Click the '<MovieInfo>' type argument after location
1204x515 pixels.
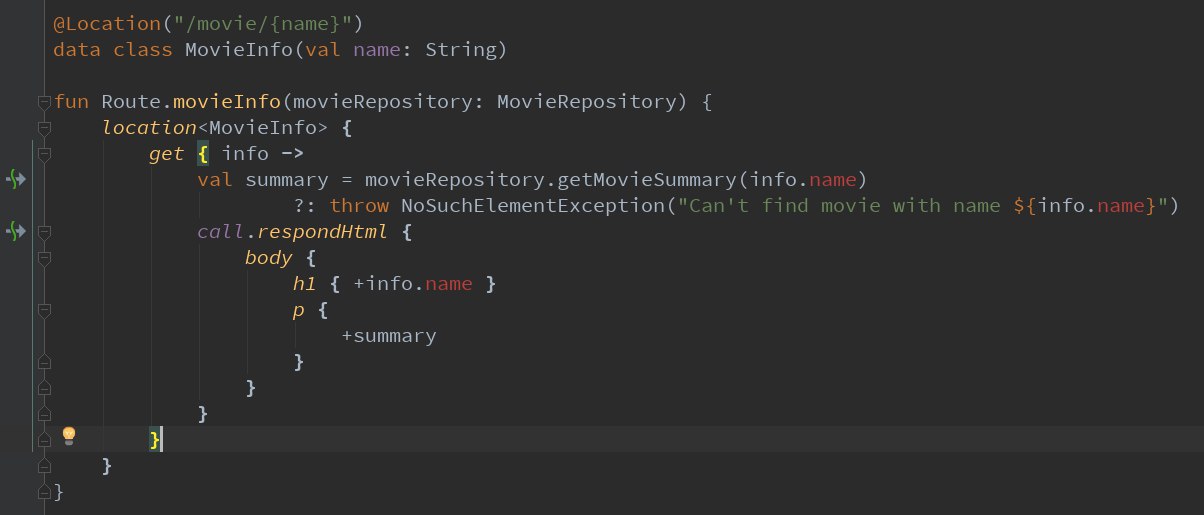[262, 127]
